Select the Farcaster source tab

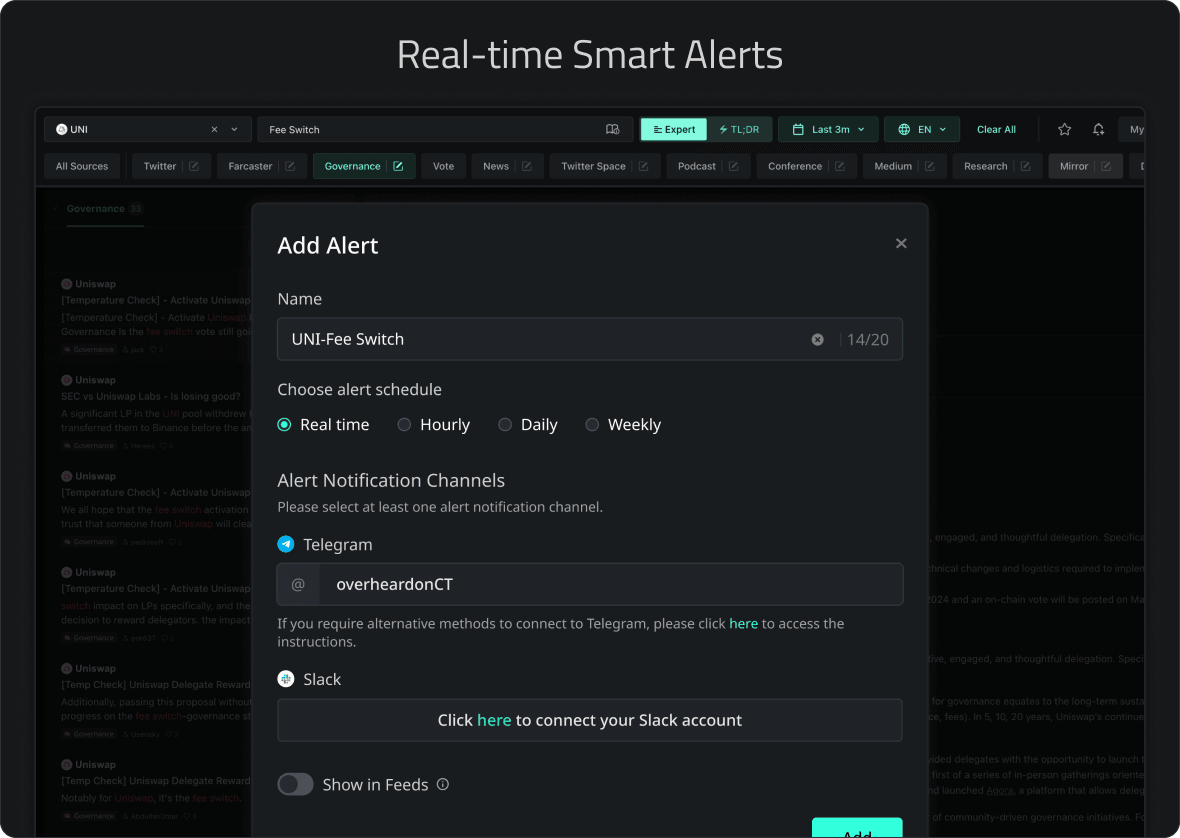250,166
